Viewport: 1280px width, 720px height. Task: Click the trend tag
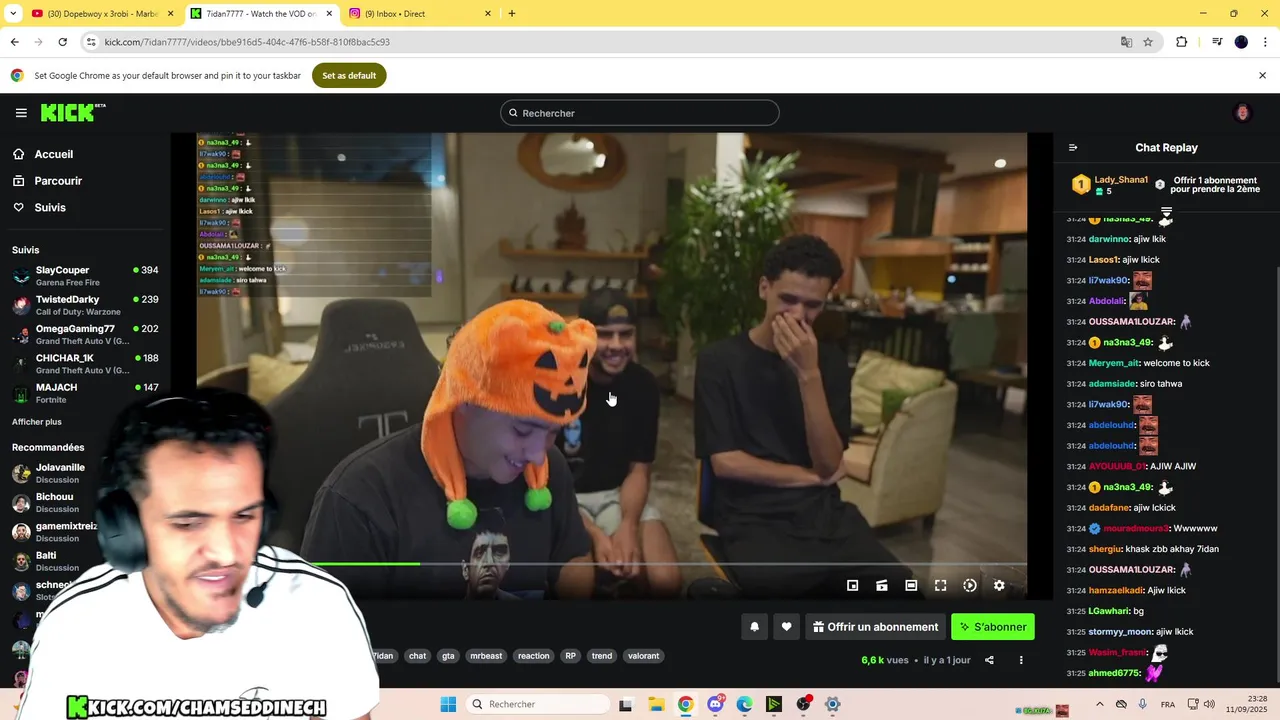click(x=601, y=656)
